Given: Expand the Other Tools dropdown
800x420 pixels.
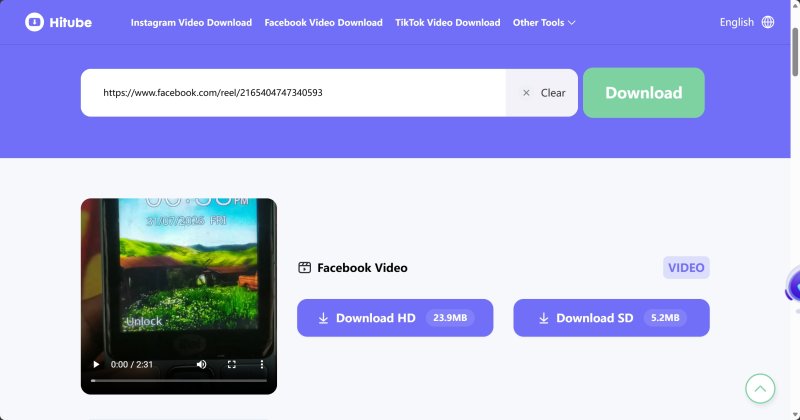Looking at the screenshot, I should pos(544,22).
